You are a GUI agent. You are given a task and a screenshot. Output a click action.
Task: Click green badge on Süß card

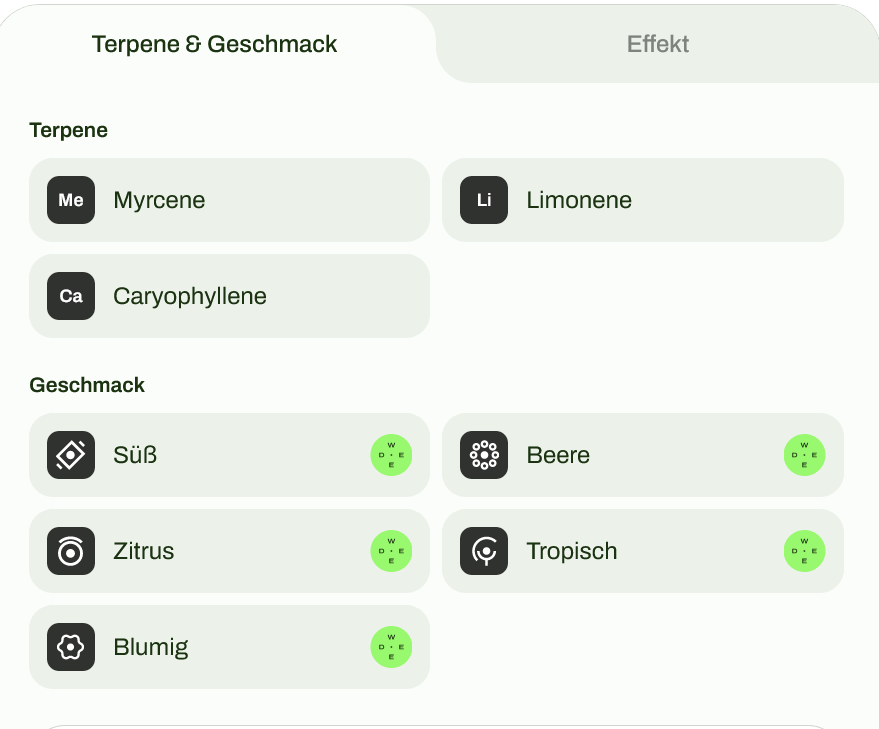[x=391, y=455]
